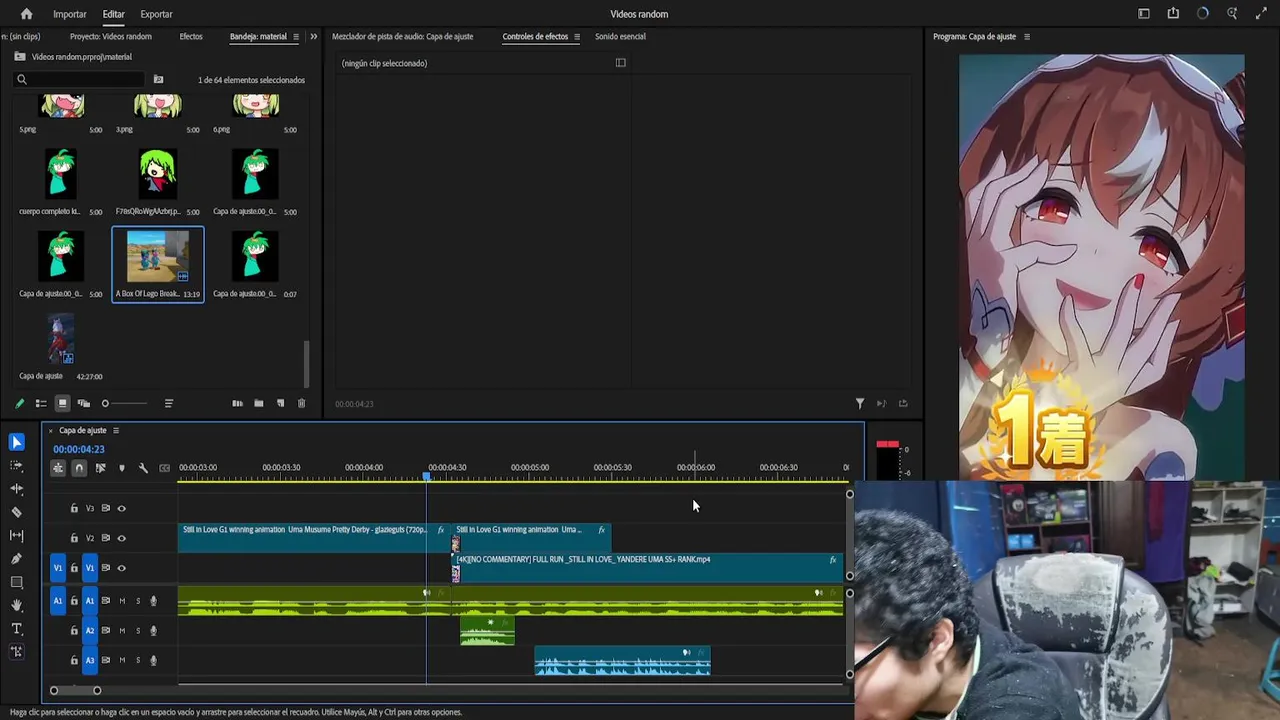Click the new bin folder icon

pyautogui.click(x=258, y=403)
